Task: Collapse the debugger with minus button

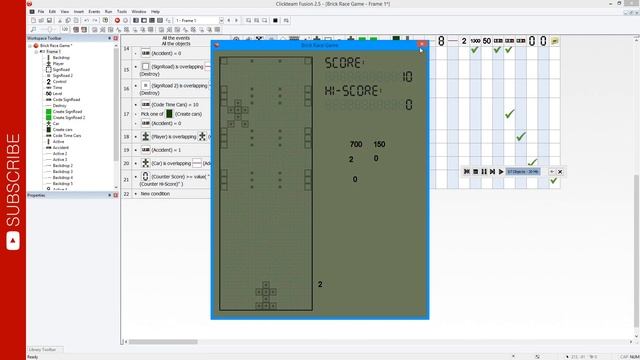Action: point(552,172)
